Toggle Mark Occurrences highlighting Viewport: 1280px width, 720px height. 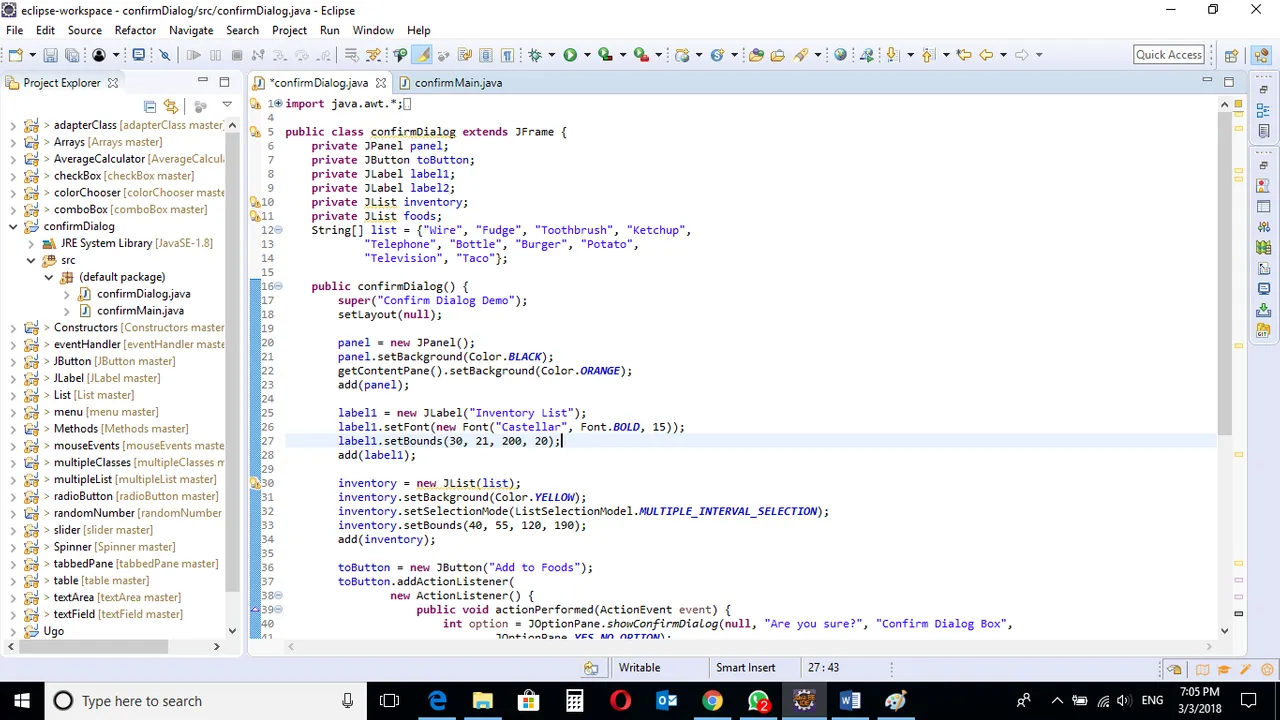click(422, 55)
